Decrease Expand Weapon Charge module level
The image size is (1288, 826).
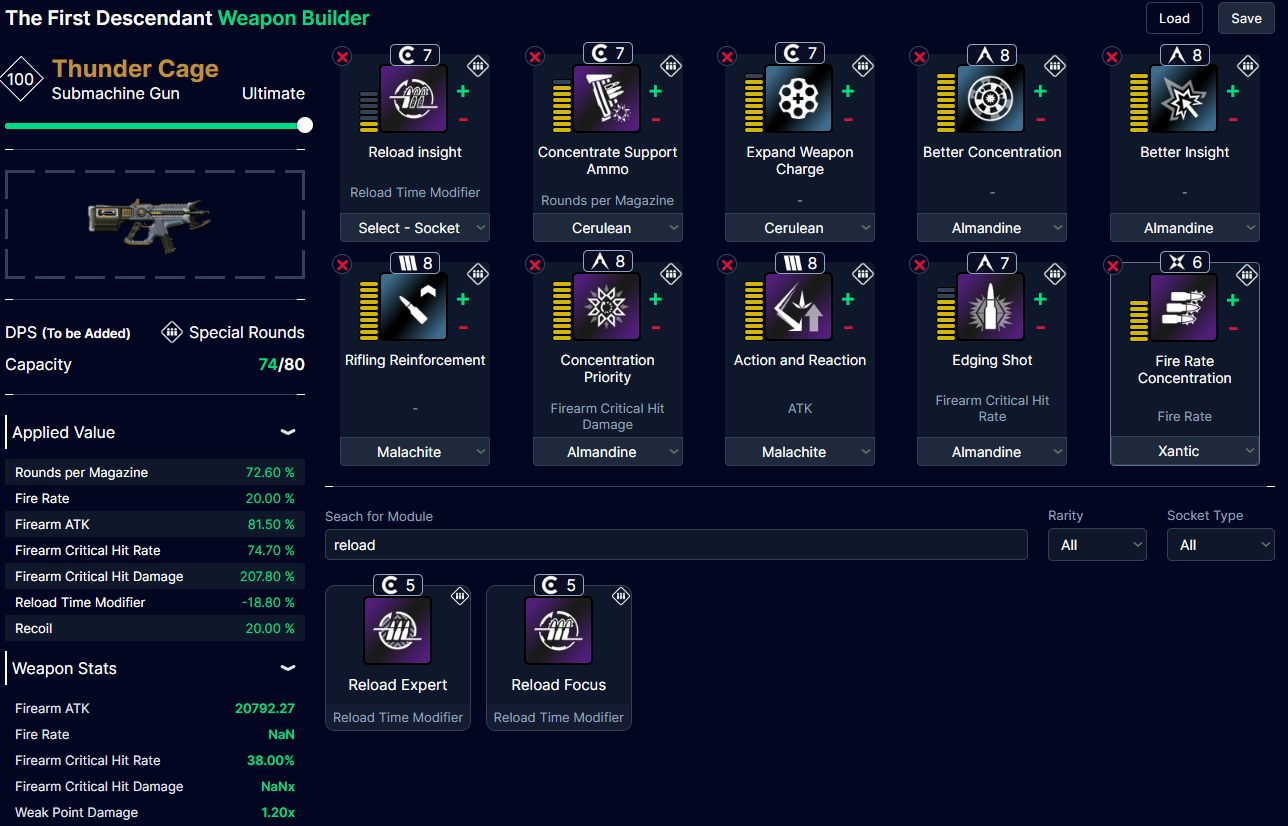click(x=848, y=120)
